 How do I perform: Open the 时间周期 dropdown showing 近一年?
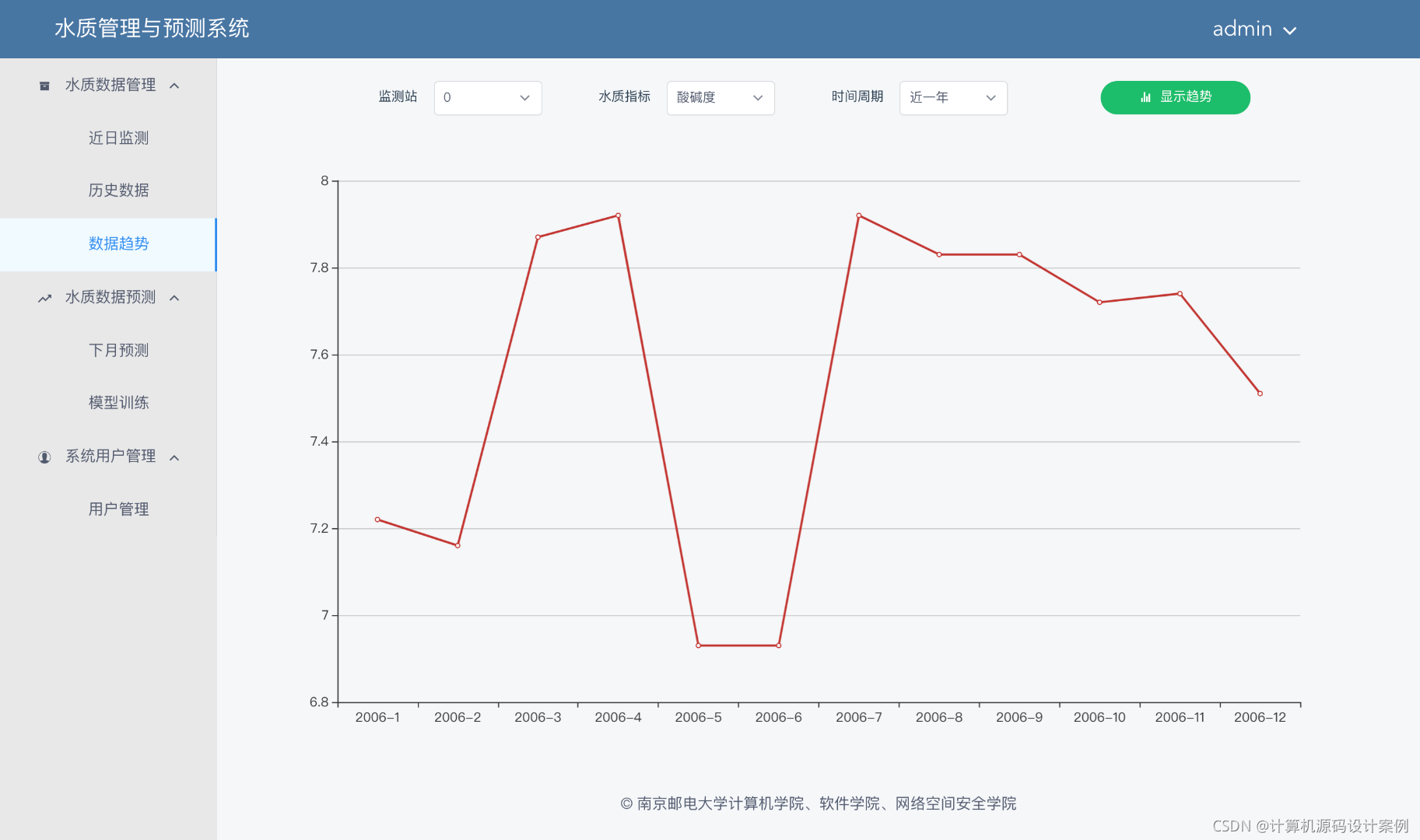953,98
